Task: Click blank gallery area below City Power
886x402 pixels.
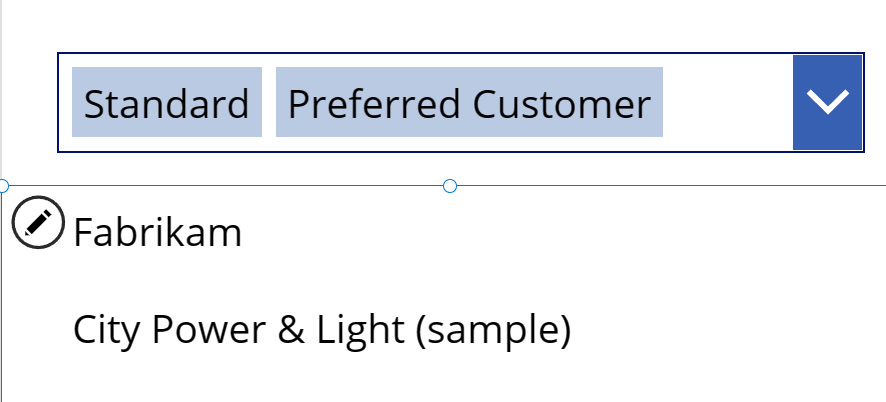Action: tap(443, 387)
